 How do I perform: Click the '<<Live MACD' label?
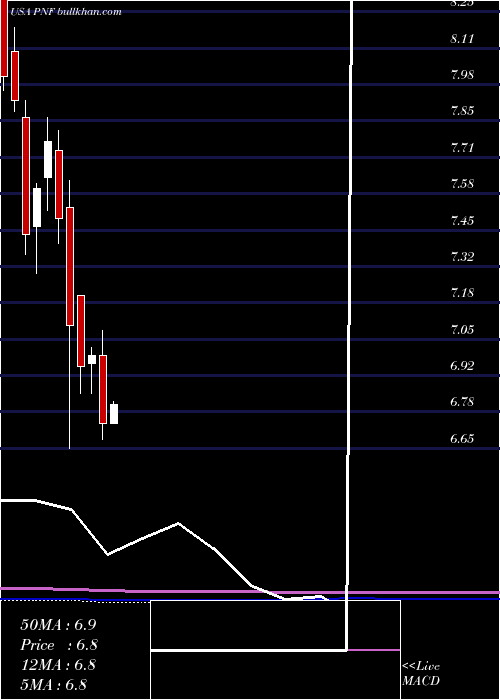pos(421,674)
